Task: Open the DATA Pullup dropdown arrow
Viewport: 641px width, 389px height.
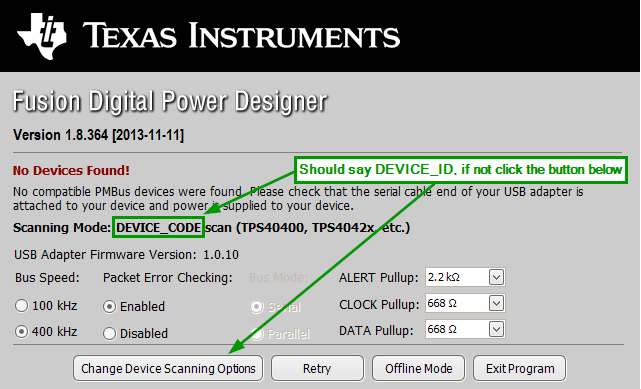Action: [496, 329]
